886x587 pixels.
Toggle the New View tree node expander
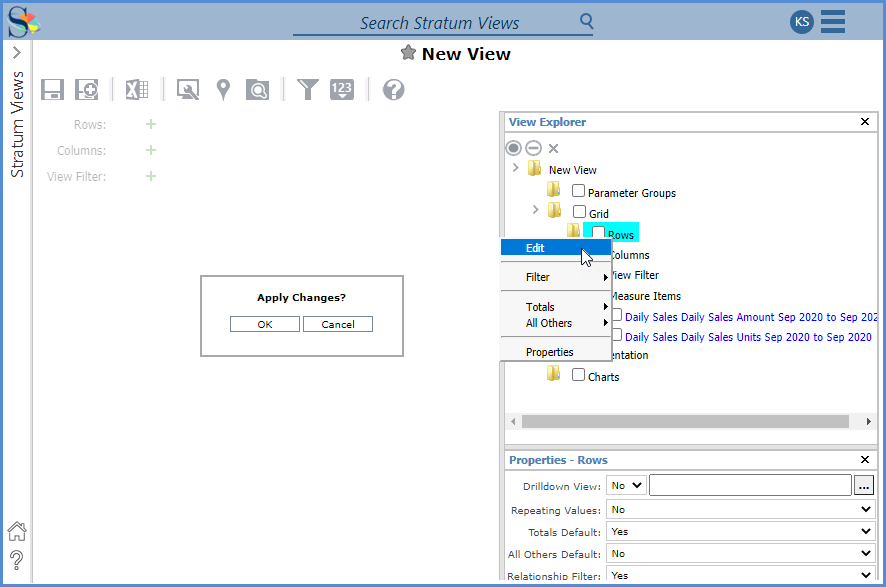pos(515,168)
